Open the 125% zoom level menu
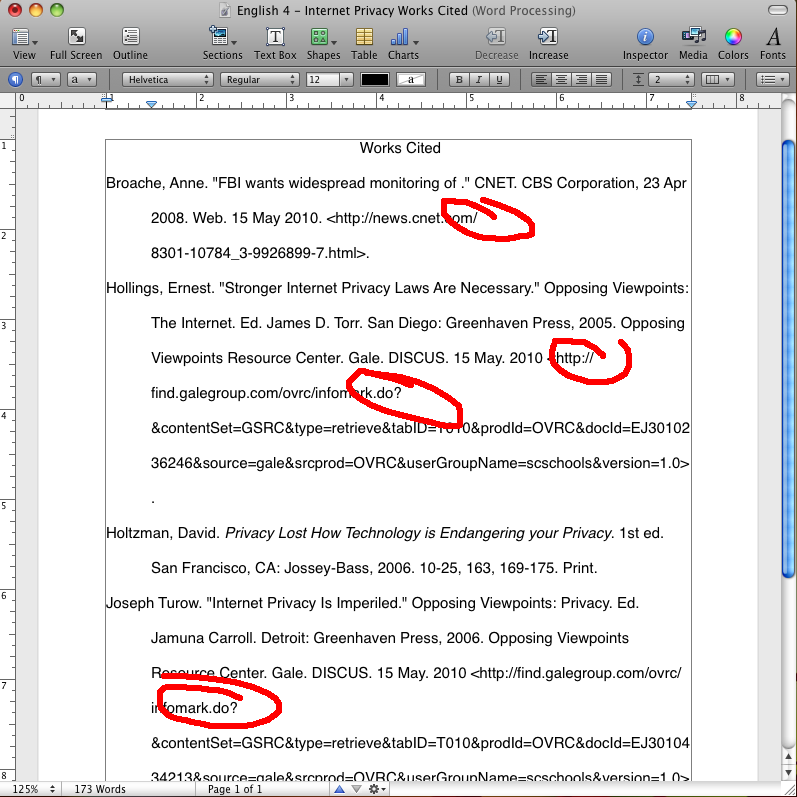 click(x=33, y=789)
